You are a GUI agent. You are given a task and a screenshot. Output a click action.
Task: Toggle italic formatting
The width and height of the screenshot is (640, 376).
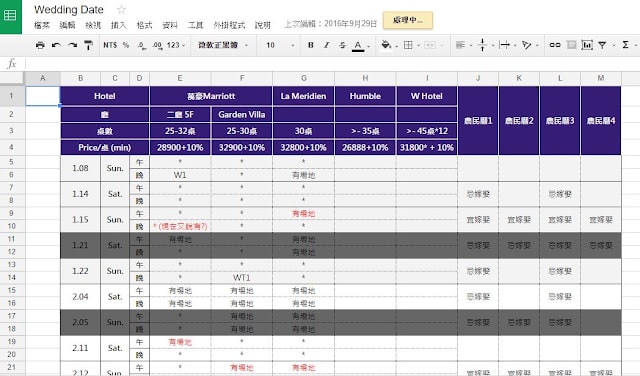tap(326, 45)
